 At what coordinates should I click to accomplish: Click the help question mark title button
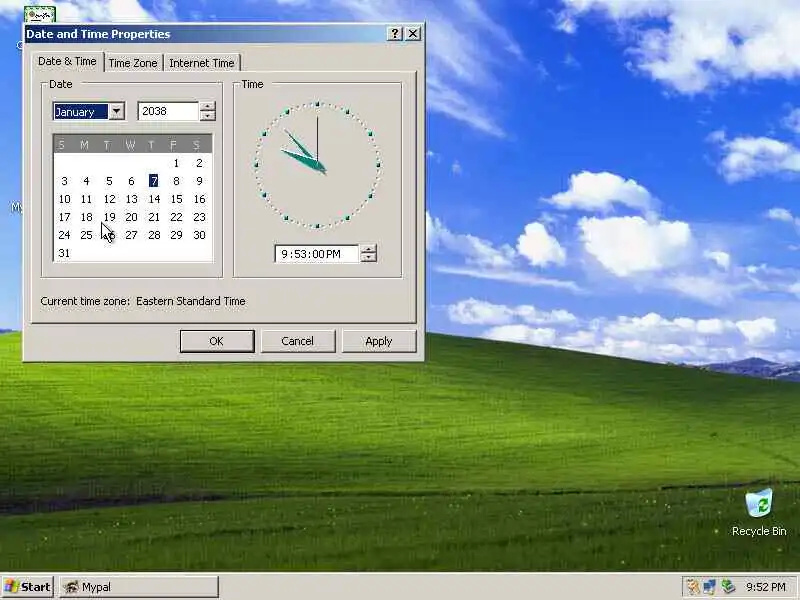(394, 34)
